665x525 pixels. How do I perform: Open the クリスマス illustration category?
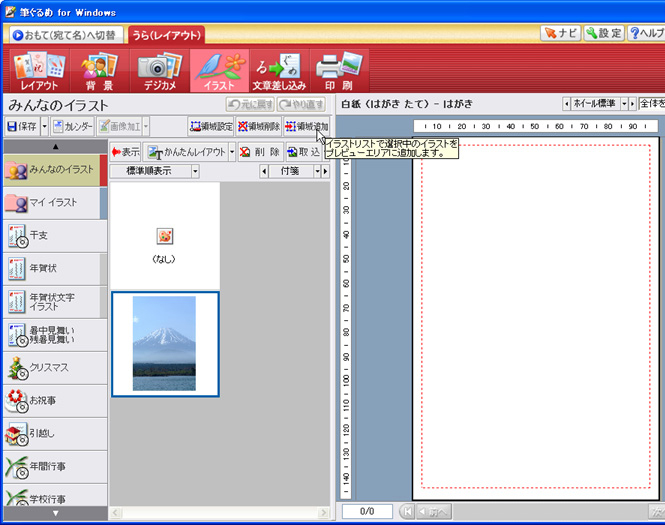click(50, 367)
